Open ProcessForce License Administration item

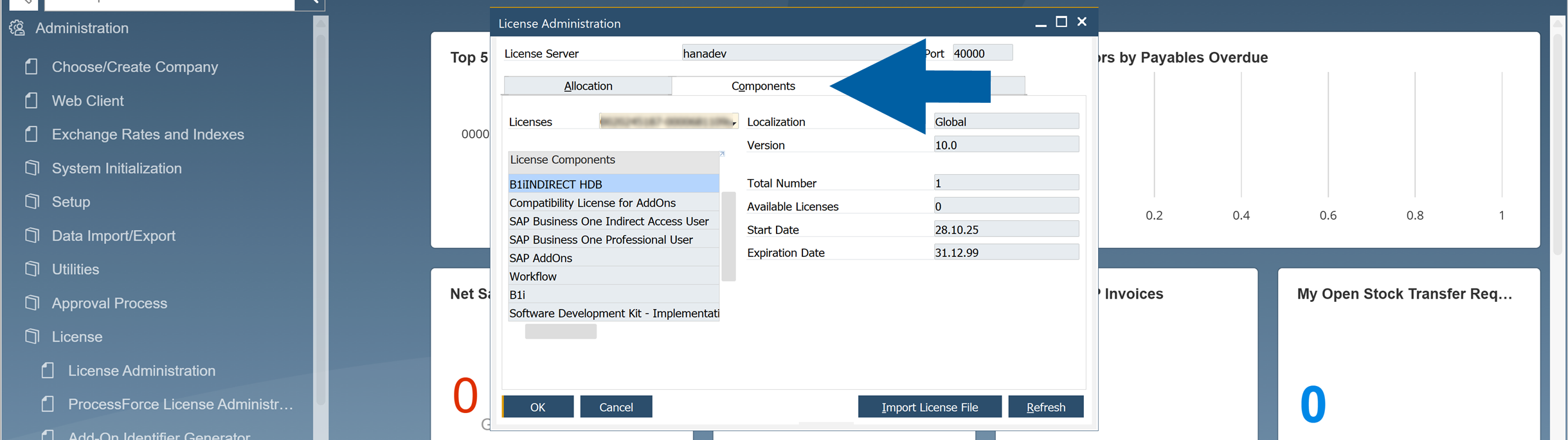[181, 404]
